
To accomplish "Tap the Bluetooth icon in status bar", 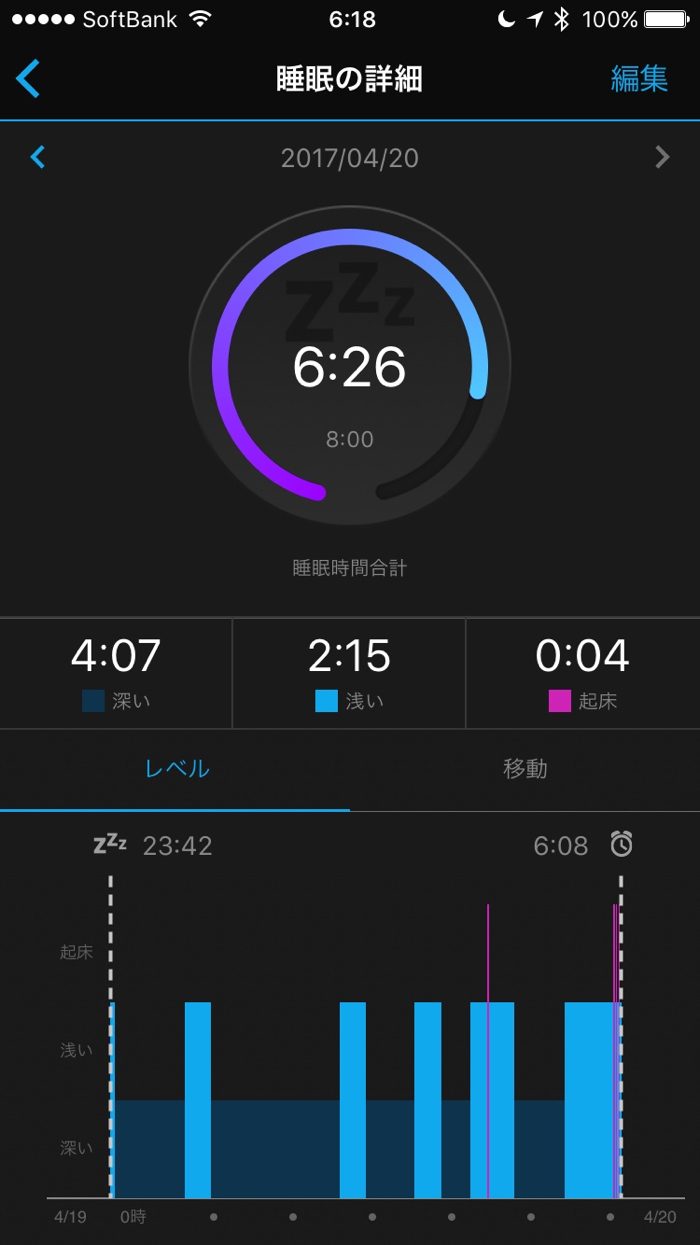I will pos(562,19).
